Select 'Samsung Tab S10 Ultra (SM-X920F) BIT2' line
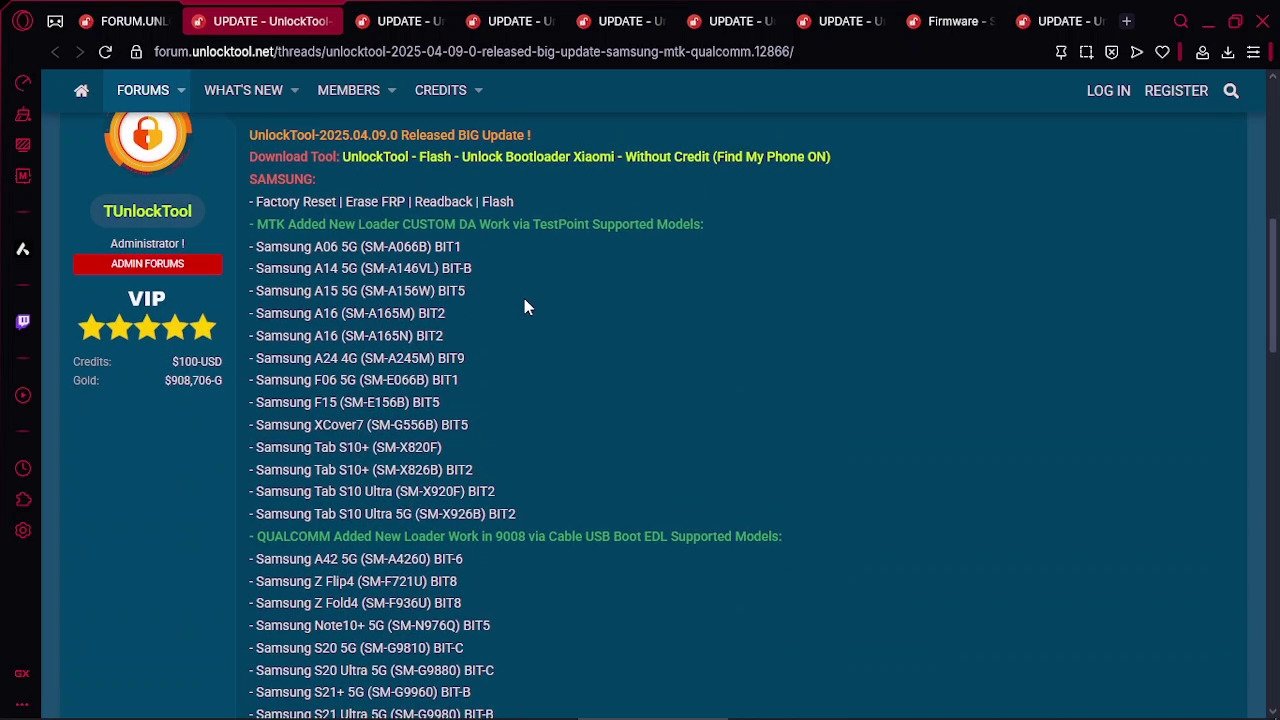The width and height of the screenshot is (1280, 720). coord(372,491)
